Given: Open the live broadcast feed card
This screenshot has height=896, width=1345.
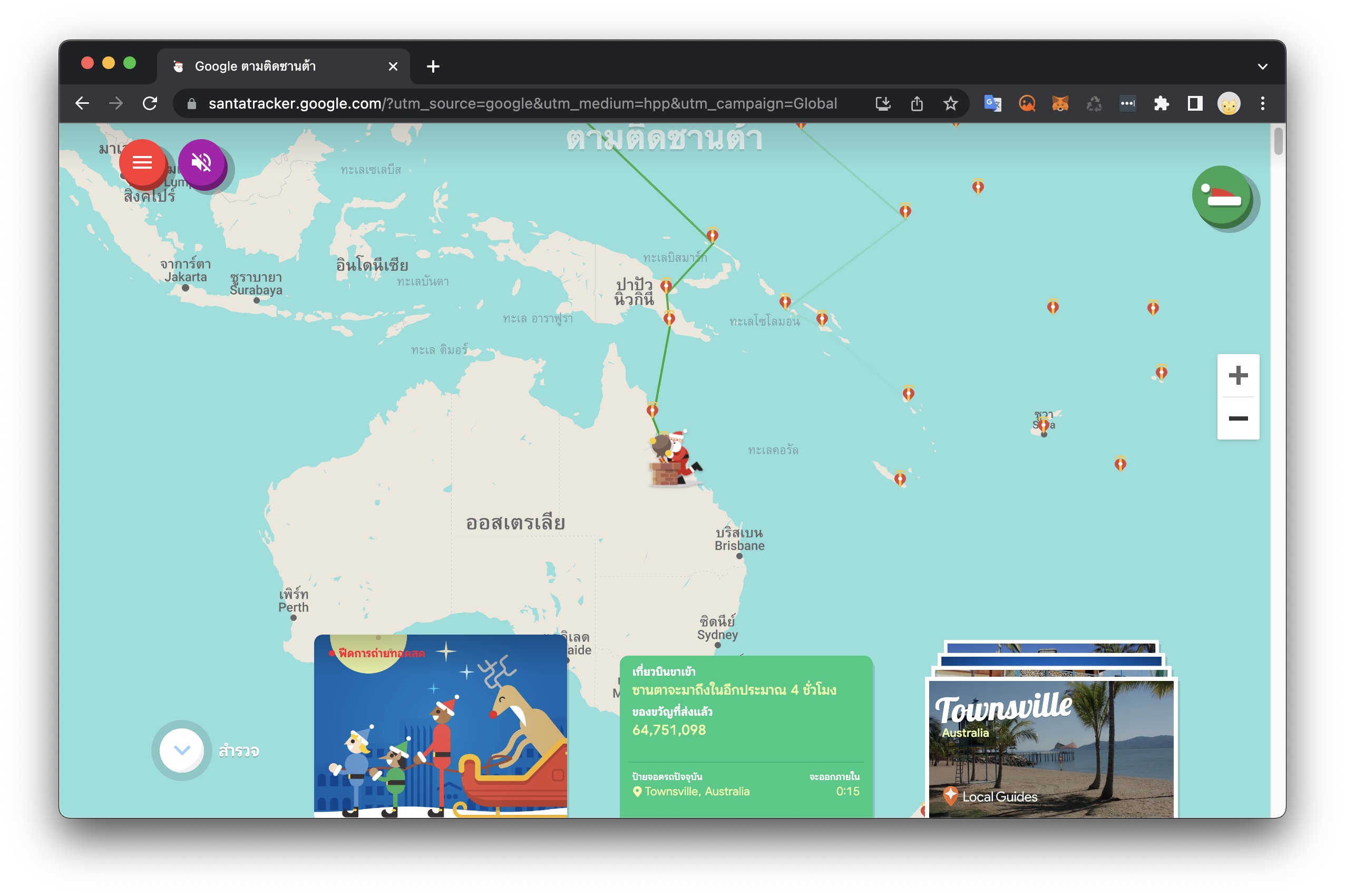Looking at the screenshot, I should [440, 726].
